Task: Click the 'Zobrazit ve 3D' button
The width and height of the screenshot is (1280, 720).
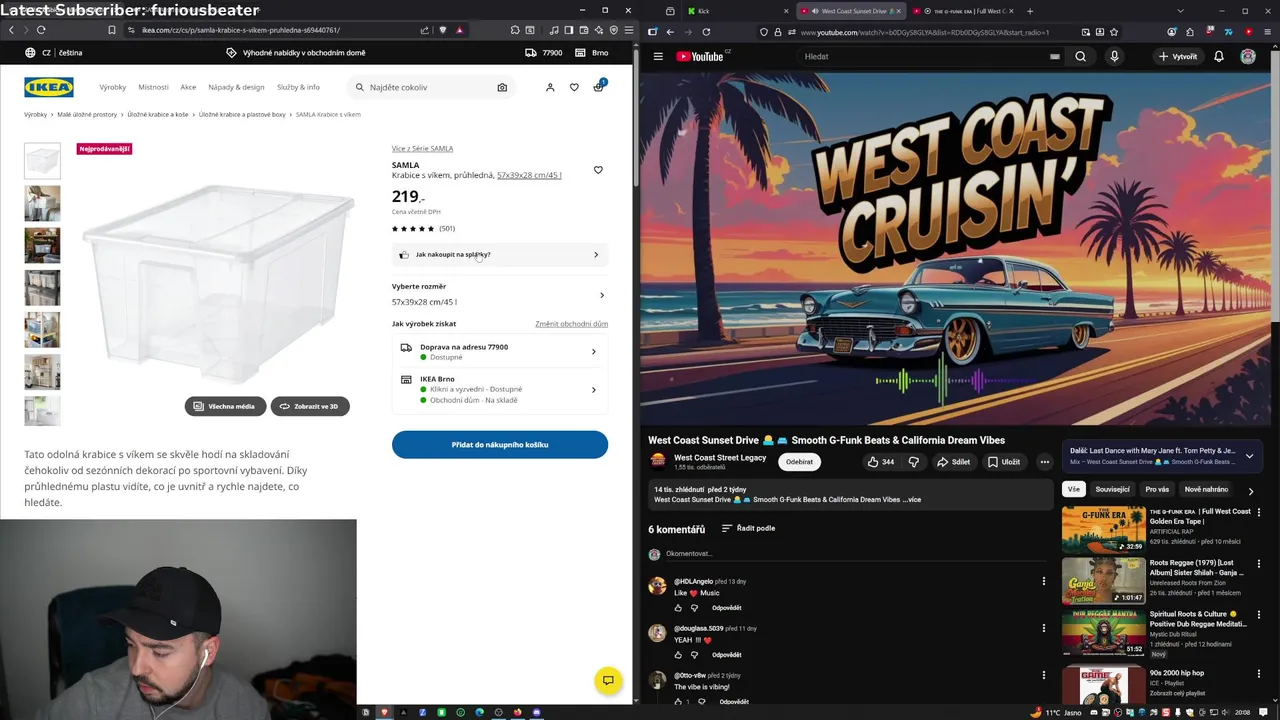Action: pos(310,406)
